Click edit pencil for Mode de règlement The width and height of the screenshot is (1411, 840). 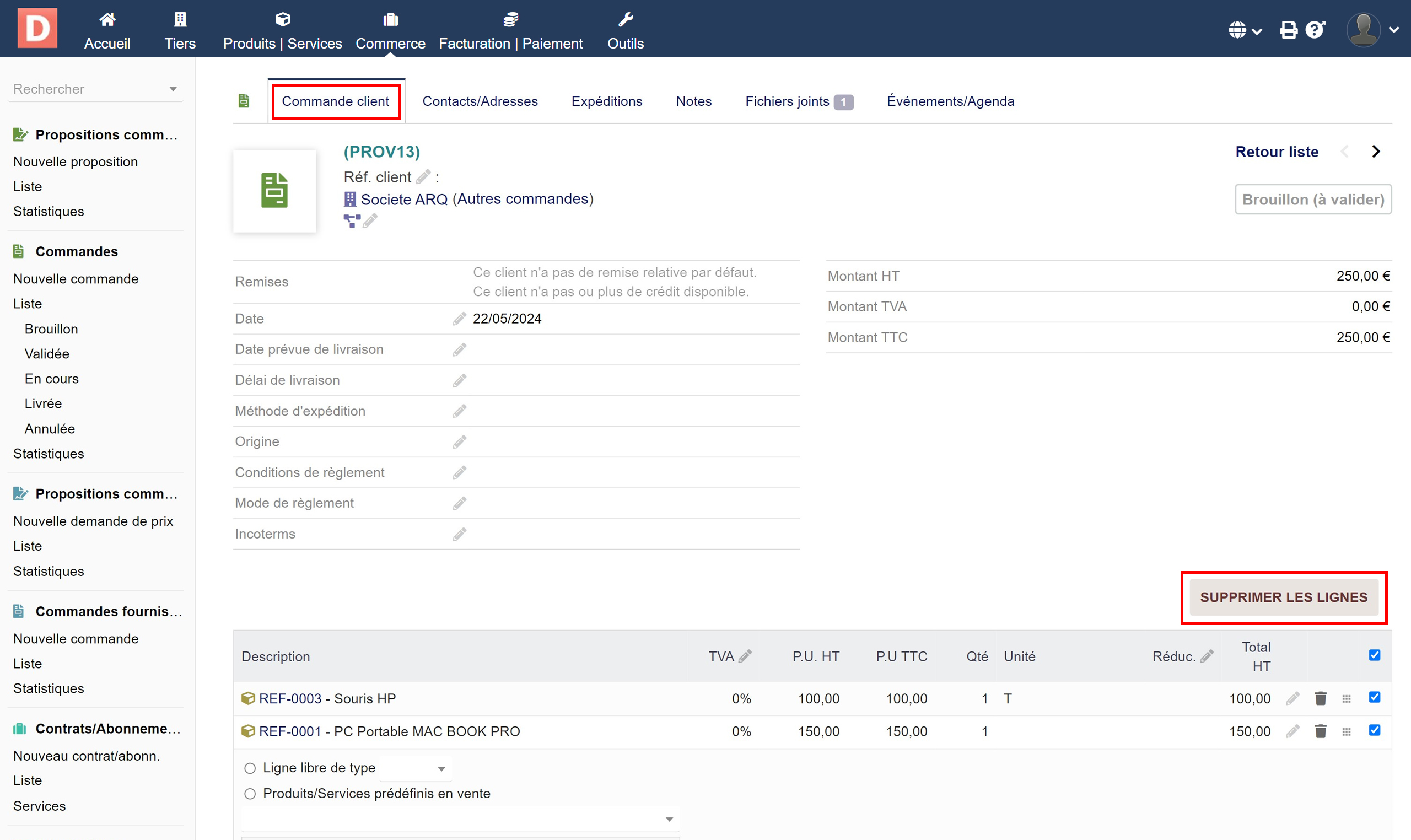(x=459, y=503)
